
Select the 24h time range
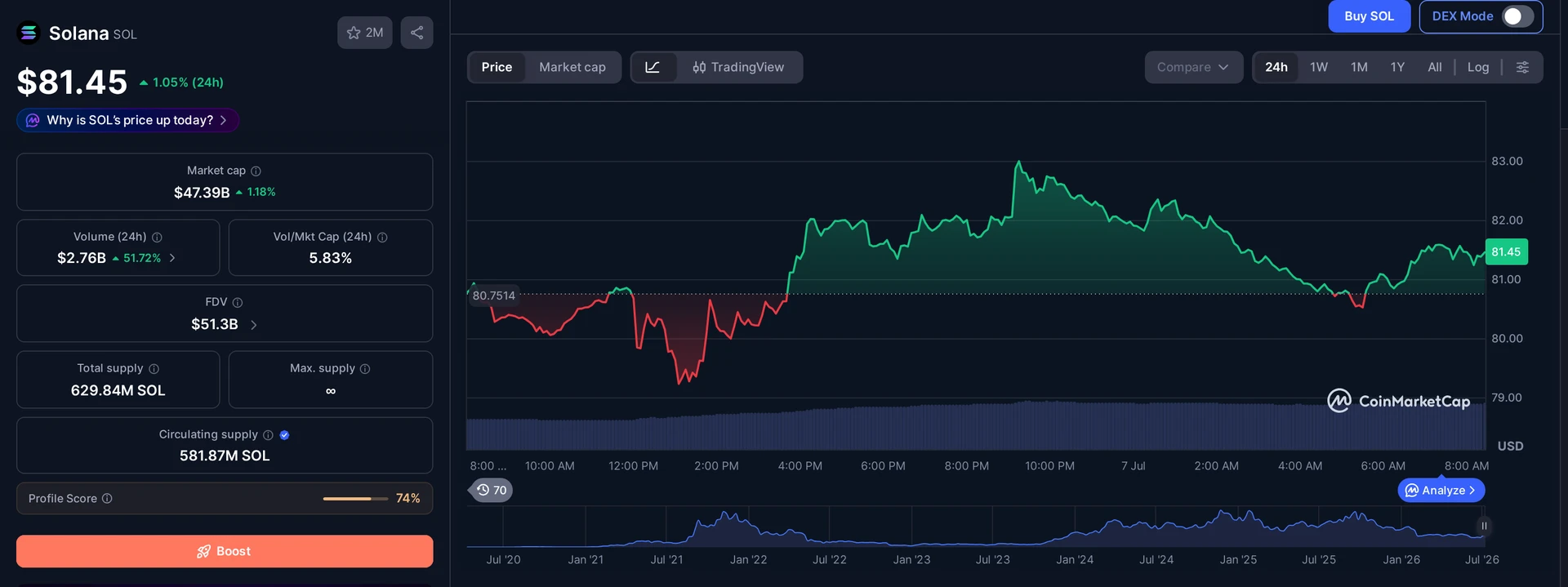(x=1276, y=67)
